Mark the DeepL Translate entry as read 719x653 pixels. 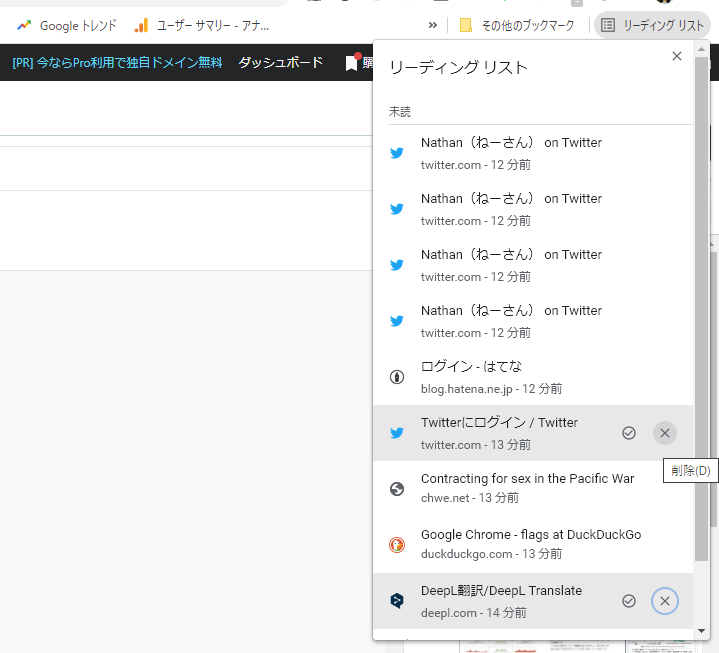(629, 601)
